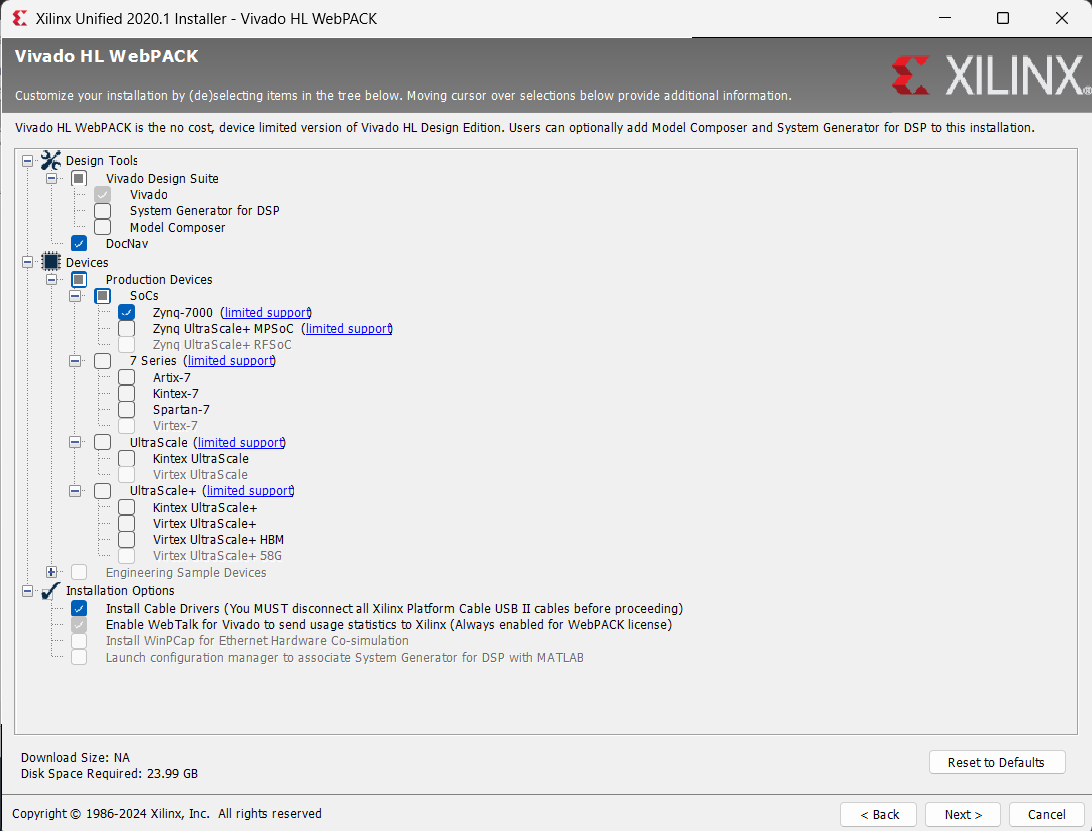Click the Devices chip icon
1092x831 pixels.
click(x=51, y=262)
